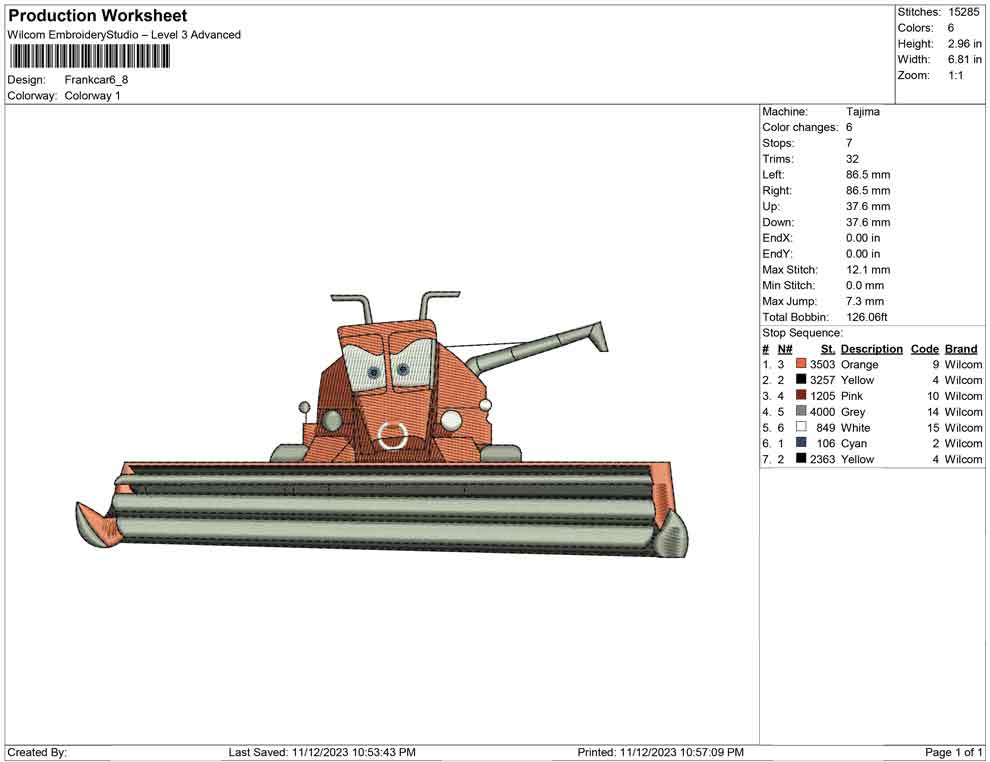Click the EndY value 0.00 in
Image resolution: width=990 pixels, height=762 pixels.
[x=863, y=254]
